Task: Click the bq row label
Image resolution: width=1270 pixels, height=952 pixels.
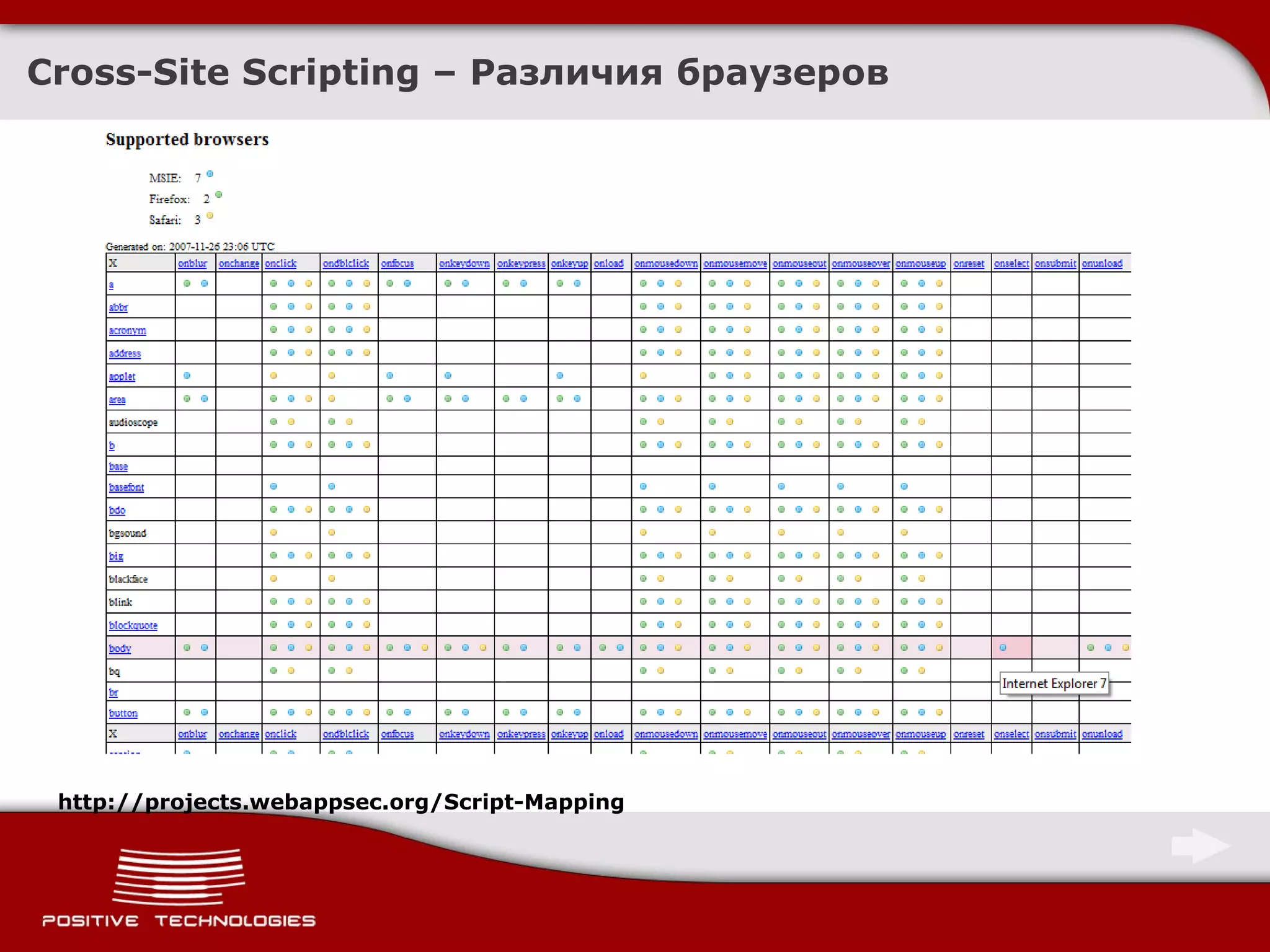Action: [x=114, y=671]
